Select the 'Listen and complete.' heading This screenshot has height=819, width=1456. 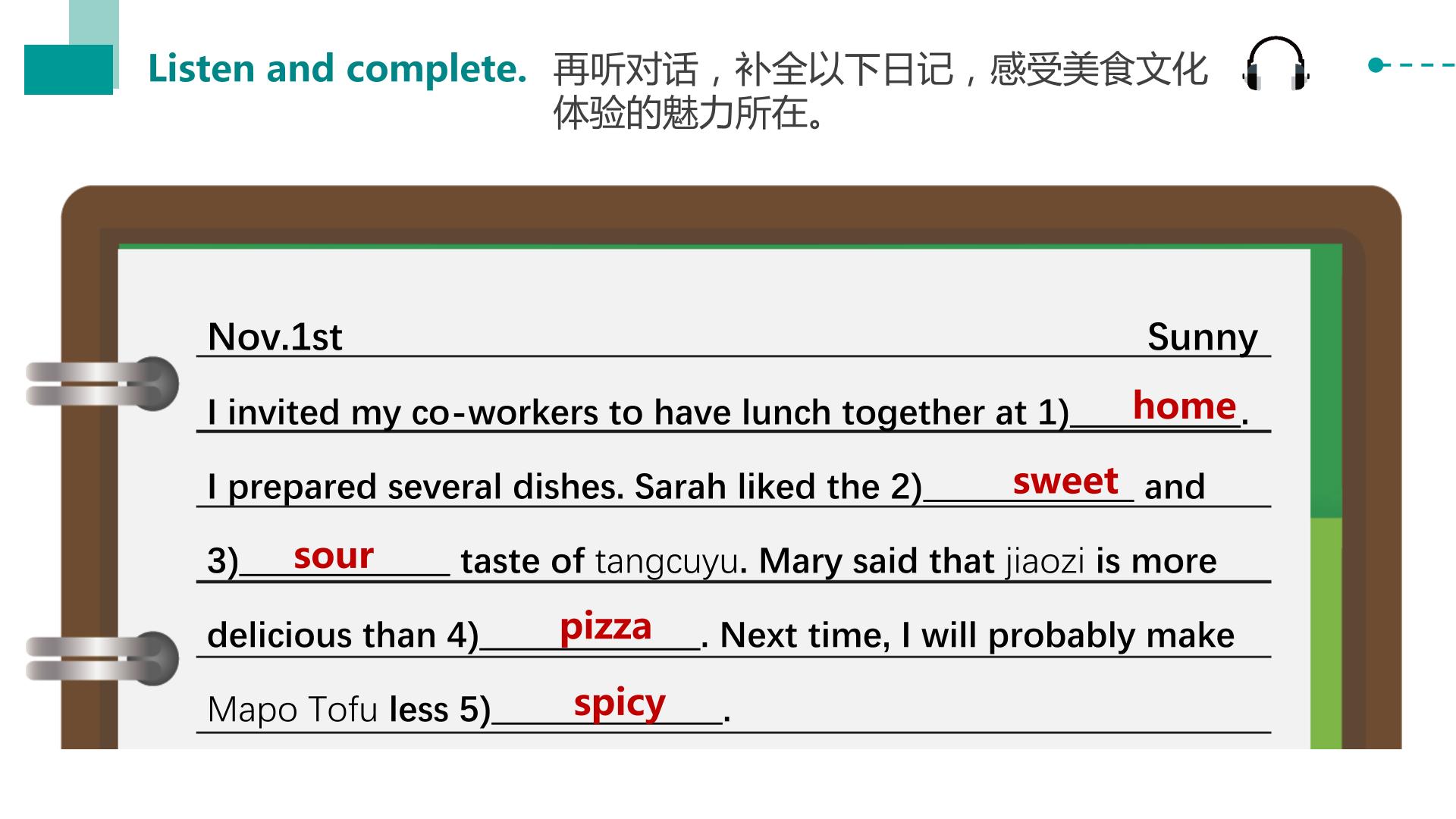click(x=337, y=68)
